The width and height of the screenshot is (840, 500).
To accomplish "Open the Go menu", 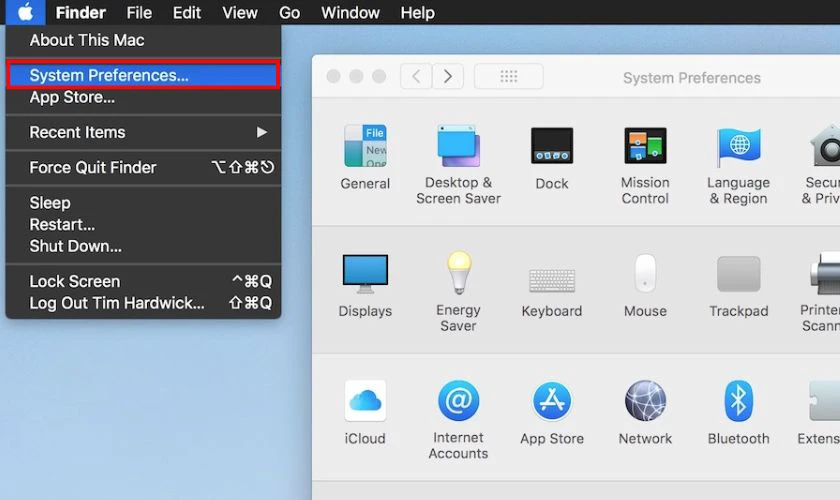I will (x=289, y=12).
